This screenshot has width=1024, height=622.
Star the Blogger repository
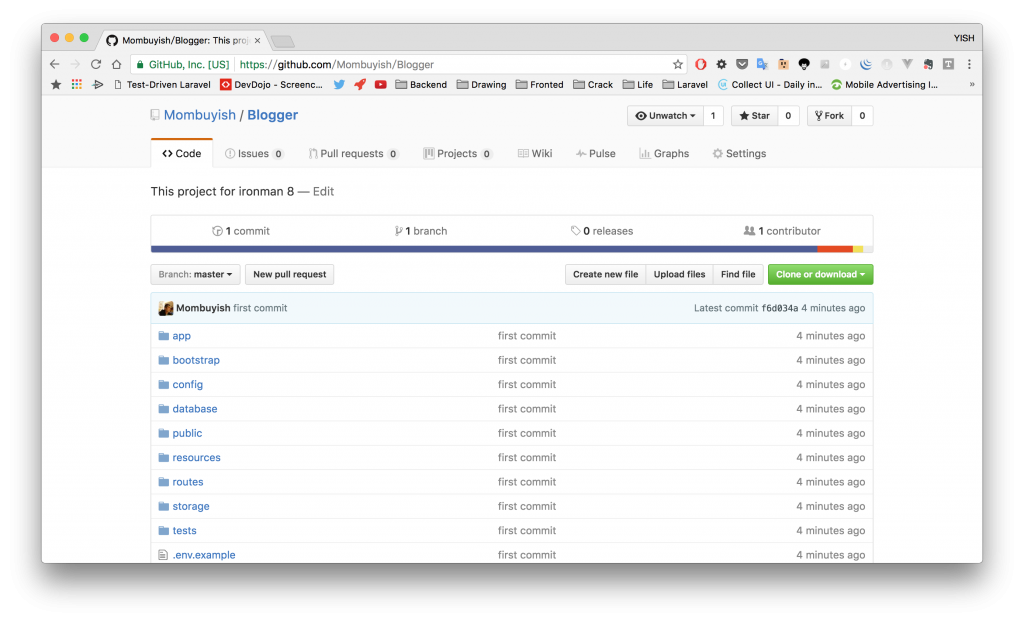(754, 116)
